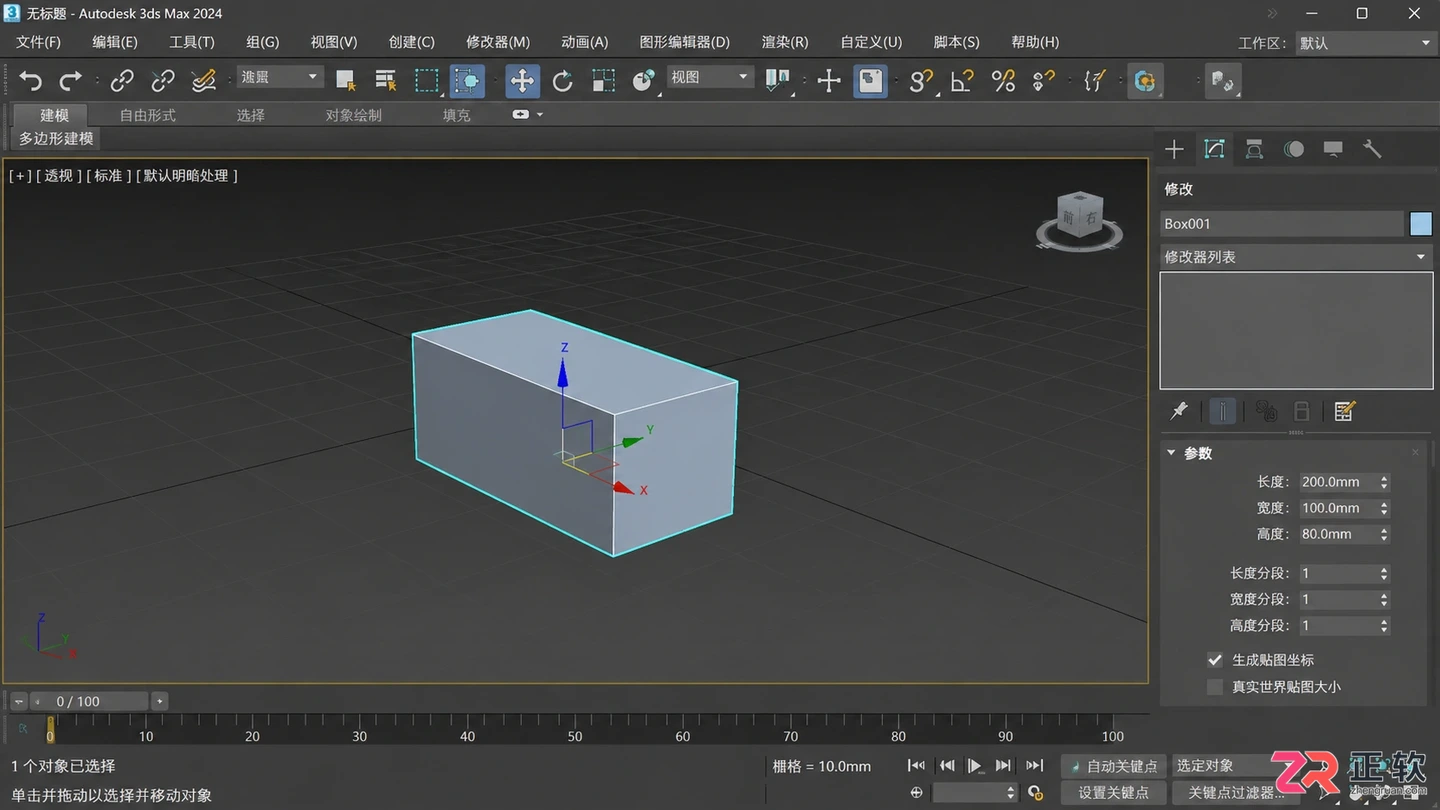Click the Box001 object color swatch

(x=1421, y=224)
